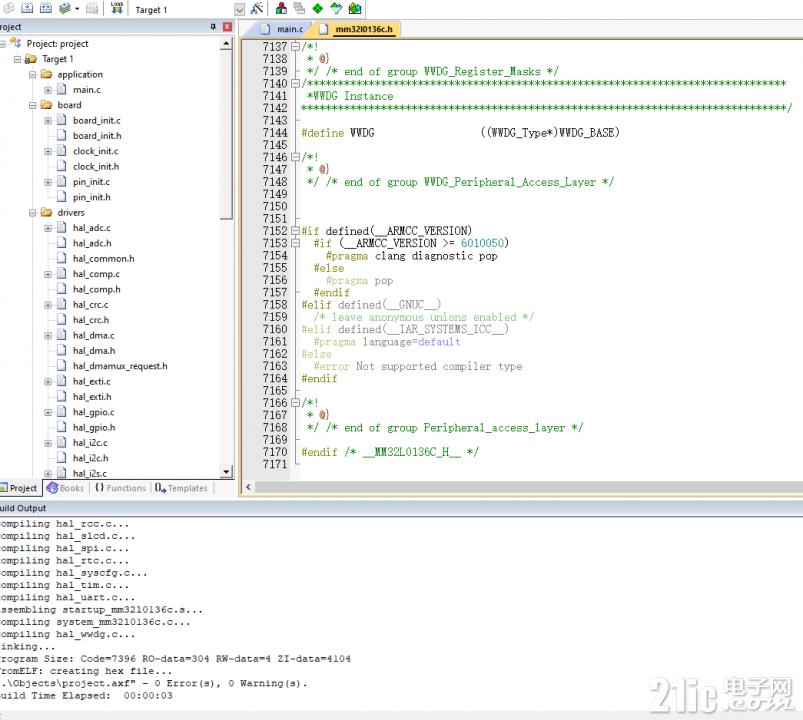Click the Manage Project Items blocks icon
The image size is (803, 720).
point(281,8)
